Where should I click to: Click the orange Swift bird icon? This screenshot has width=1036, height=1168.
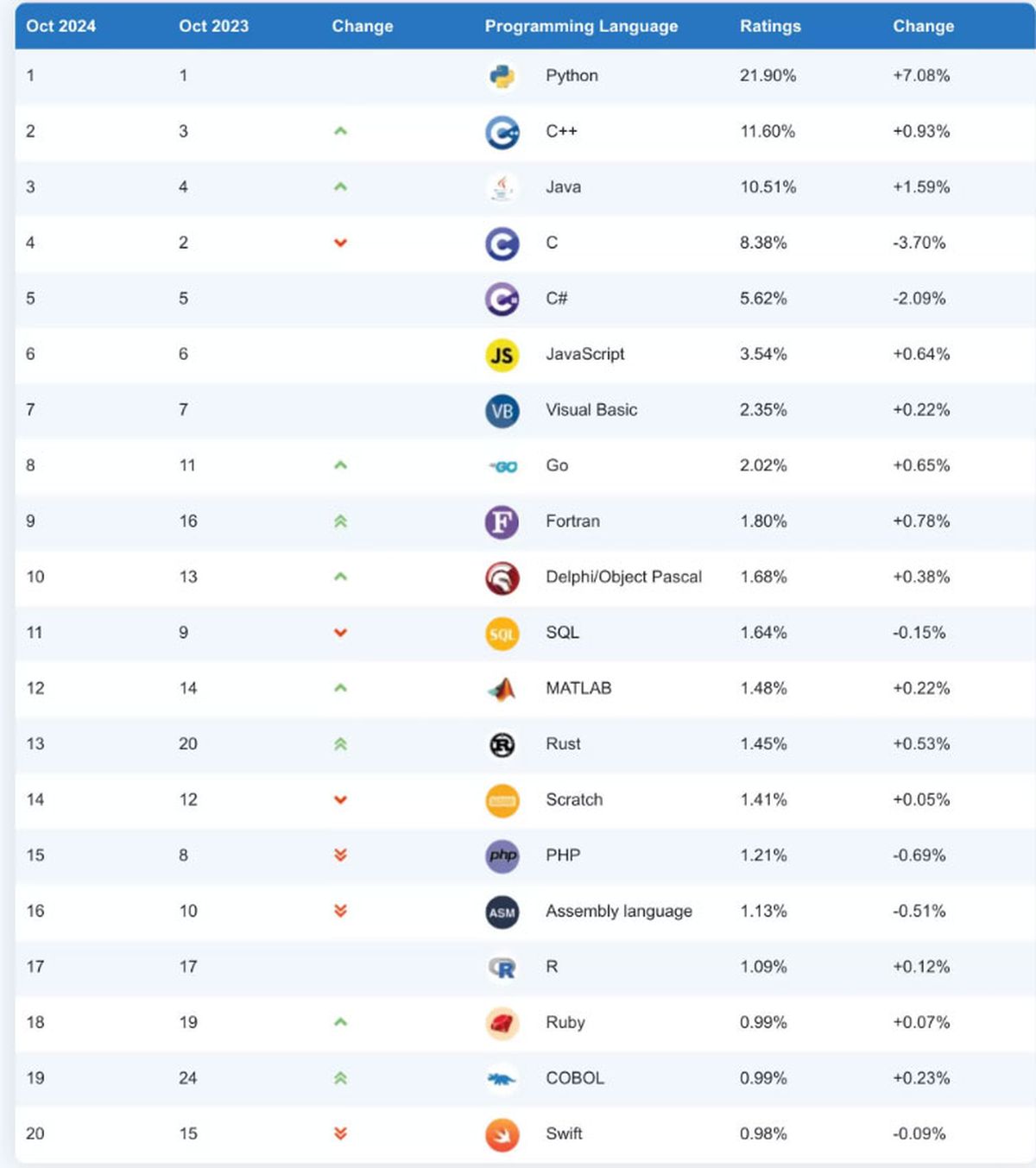pyautogui.click(x=502, y=1134)
